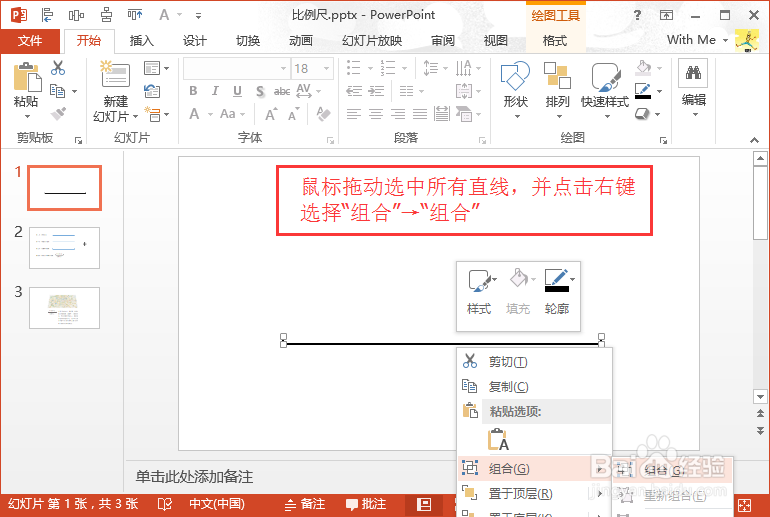Click New Slide (新建幻灯片) icon
Viewport: 770px width, 517px height.
point(115,74)
